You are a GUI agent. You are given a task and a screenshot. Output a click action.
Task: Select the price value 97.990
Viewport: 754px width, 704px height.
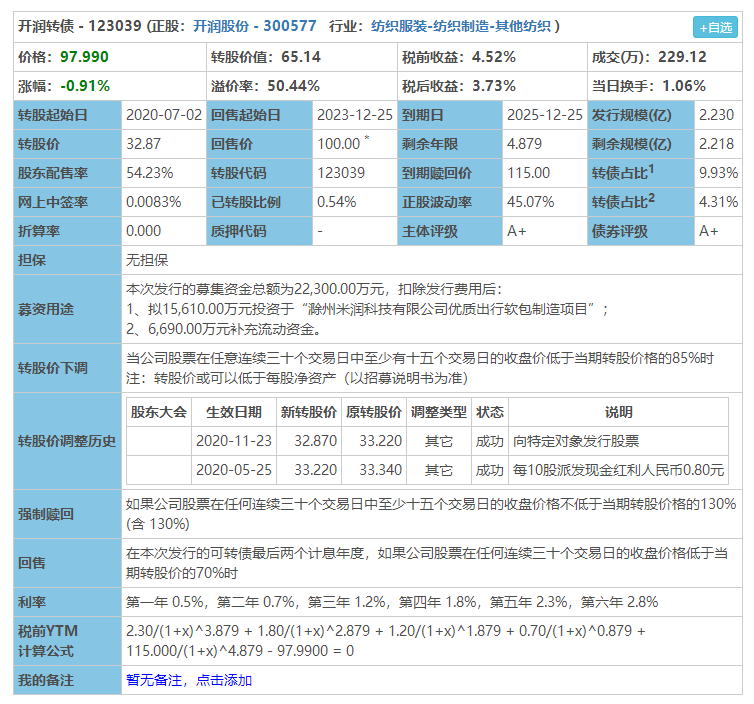tap(84, 57)
